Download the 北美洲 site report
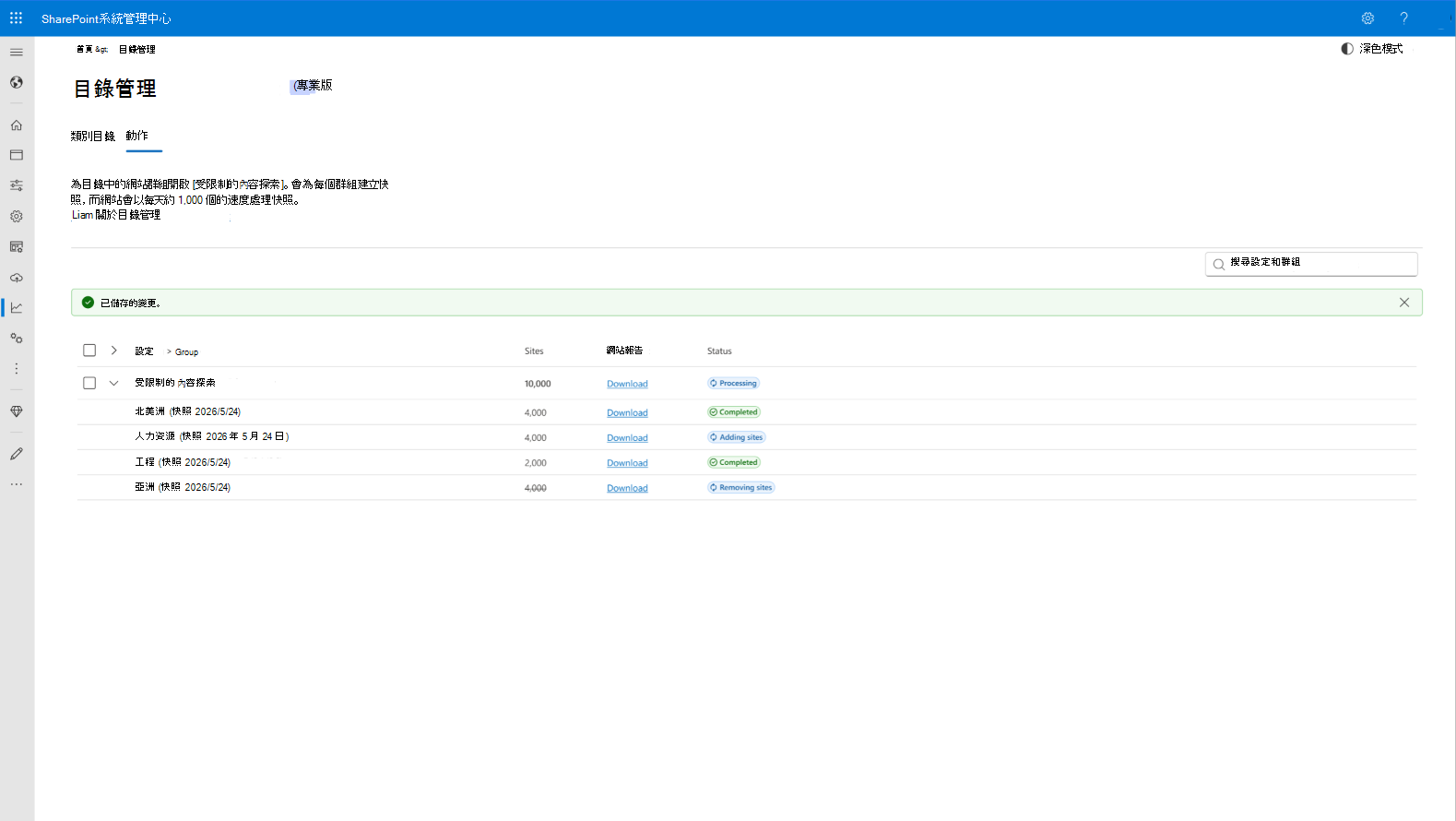The image size is (1456, 821). 627,413
